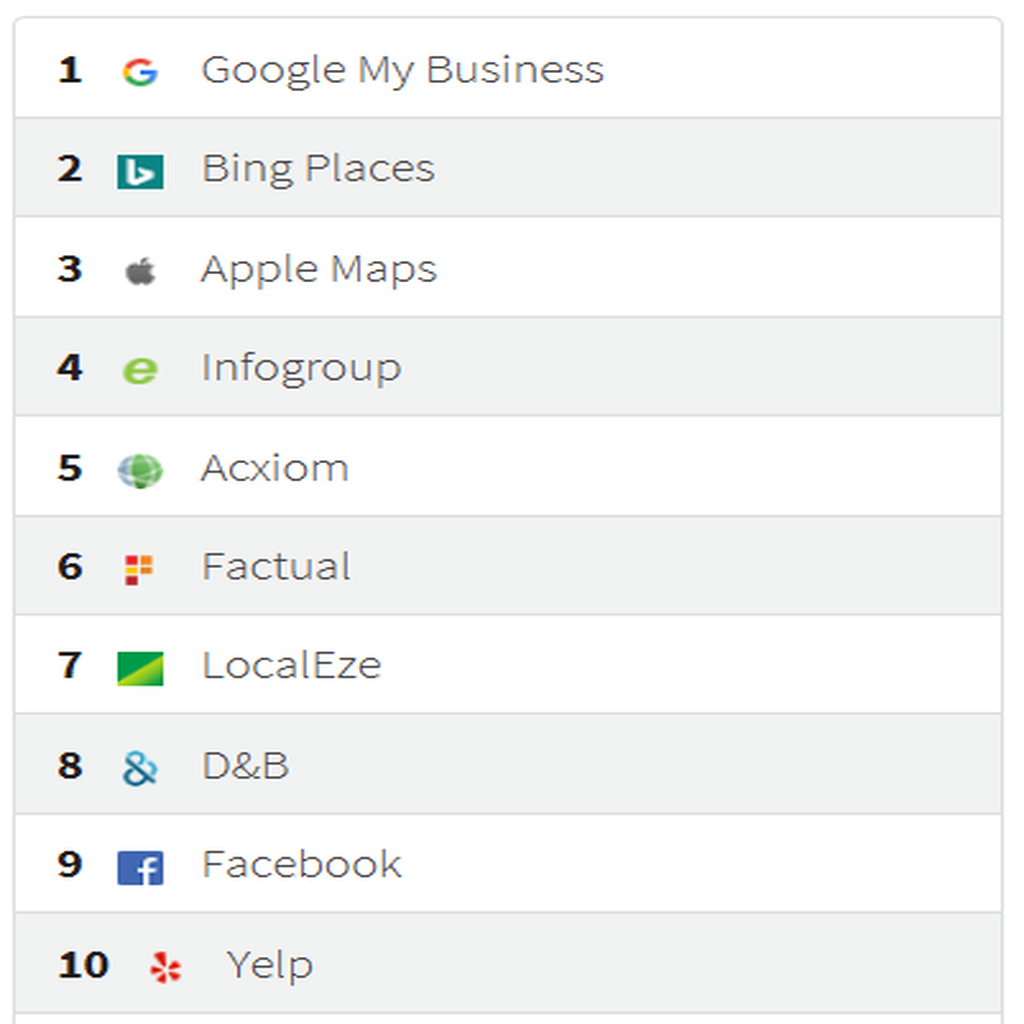The image size is (1024, 1024).
Task: Open the Google My Business listing
Action: 402,71
